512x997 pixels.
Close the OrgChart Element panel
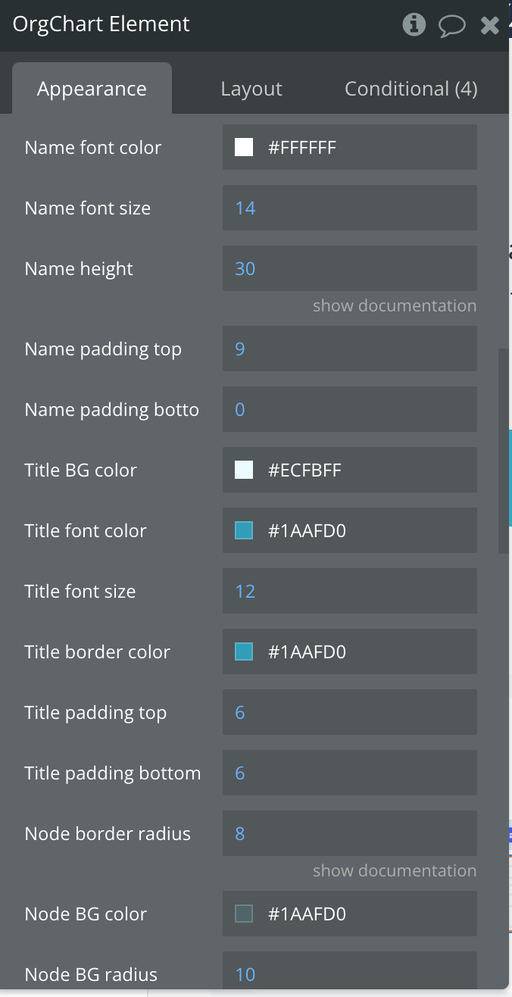point(489,25)
